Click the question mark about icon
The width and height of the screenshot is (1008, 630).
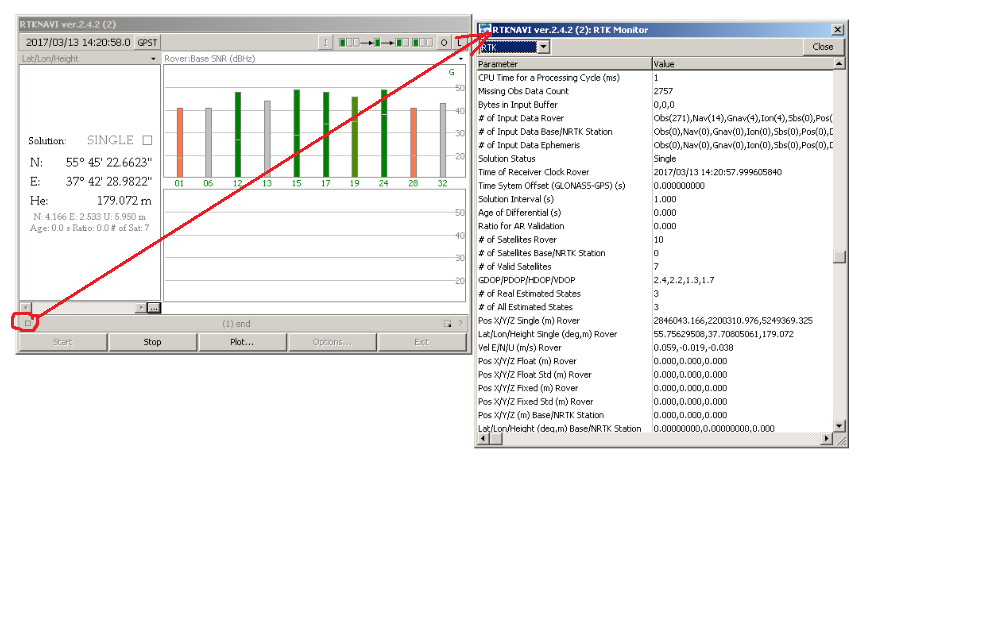[461, 323]
